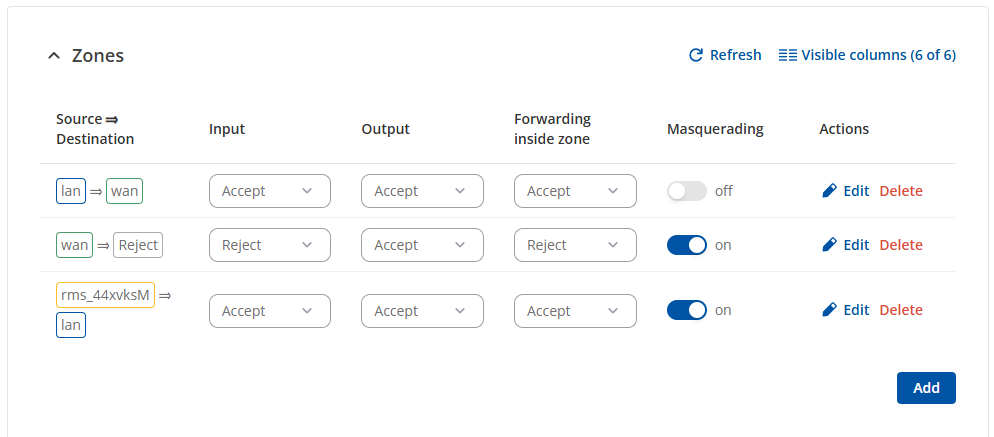This screenshot has height=437, width=994.
Task: Click pencil icon for lan to wan row
Action: point(829,191)
